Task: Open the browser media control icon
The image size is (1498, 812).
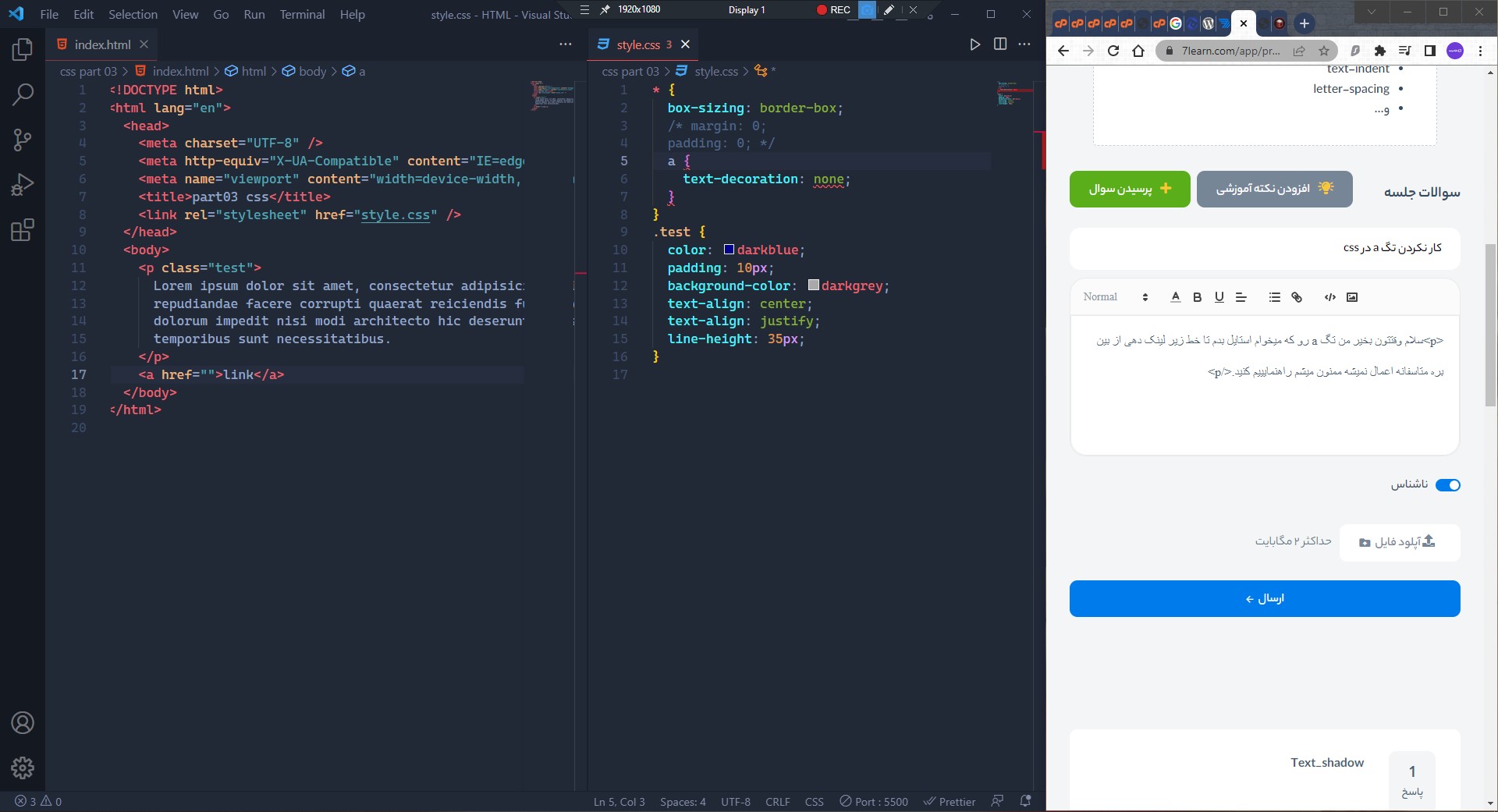Action: 1404,51
